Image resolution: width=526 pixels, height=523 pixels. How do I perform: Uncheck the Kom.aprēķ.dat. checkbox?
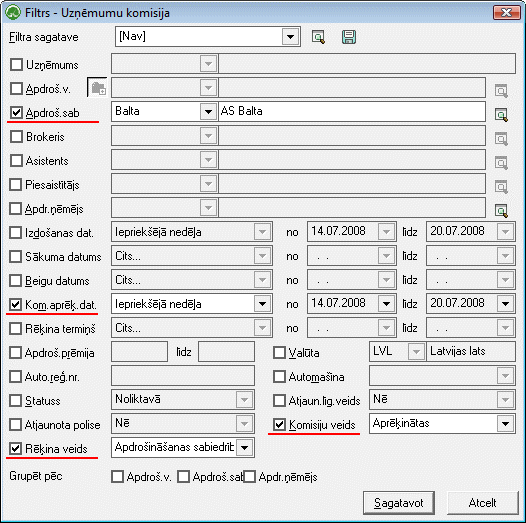coord(15,304)
